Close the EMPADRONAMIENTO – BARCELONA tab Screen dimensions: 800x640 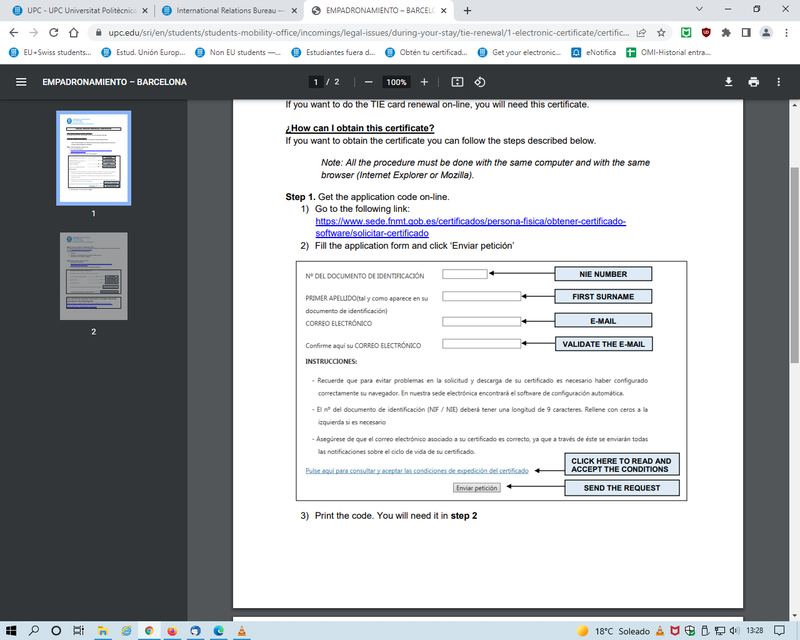443,11
